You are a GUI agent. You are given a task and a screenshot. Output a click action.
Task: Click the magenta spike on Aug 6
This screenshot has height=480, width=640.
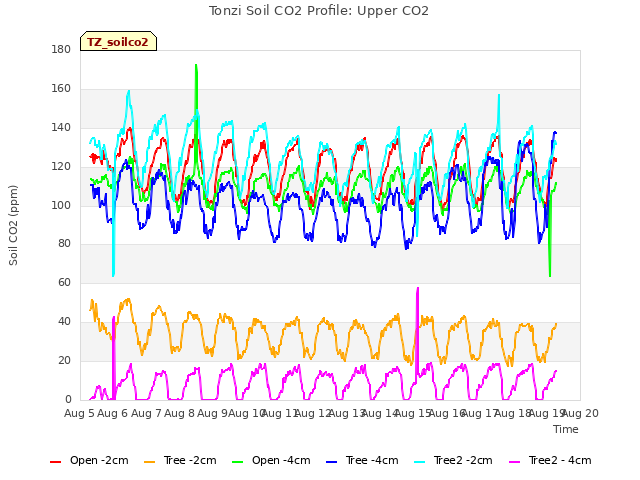pyautogui.click(x=113, y=318)
